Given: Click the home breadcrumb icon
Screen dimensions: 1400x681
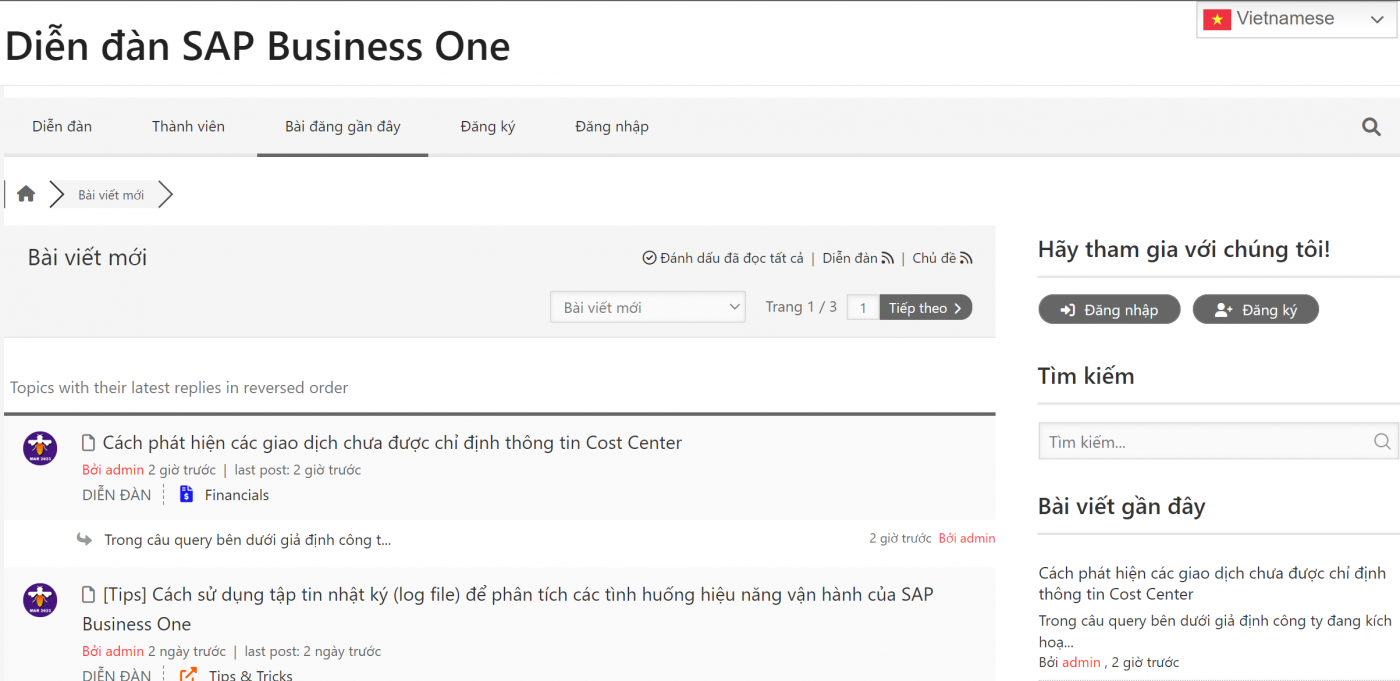Looking at the screenshot, I should click(x=26, y=193).
